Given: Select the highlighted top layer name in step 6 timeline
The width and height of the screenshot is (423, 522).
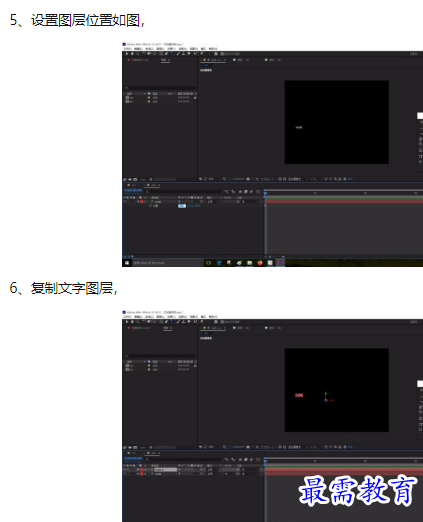Looking at the screenshot, I should [165, 470].
